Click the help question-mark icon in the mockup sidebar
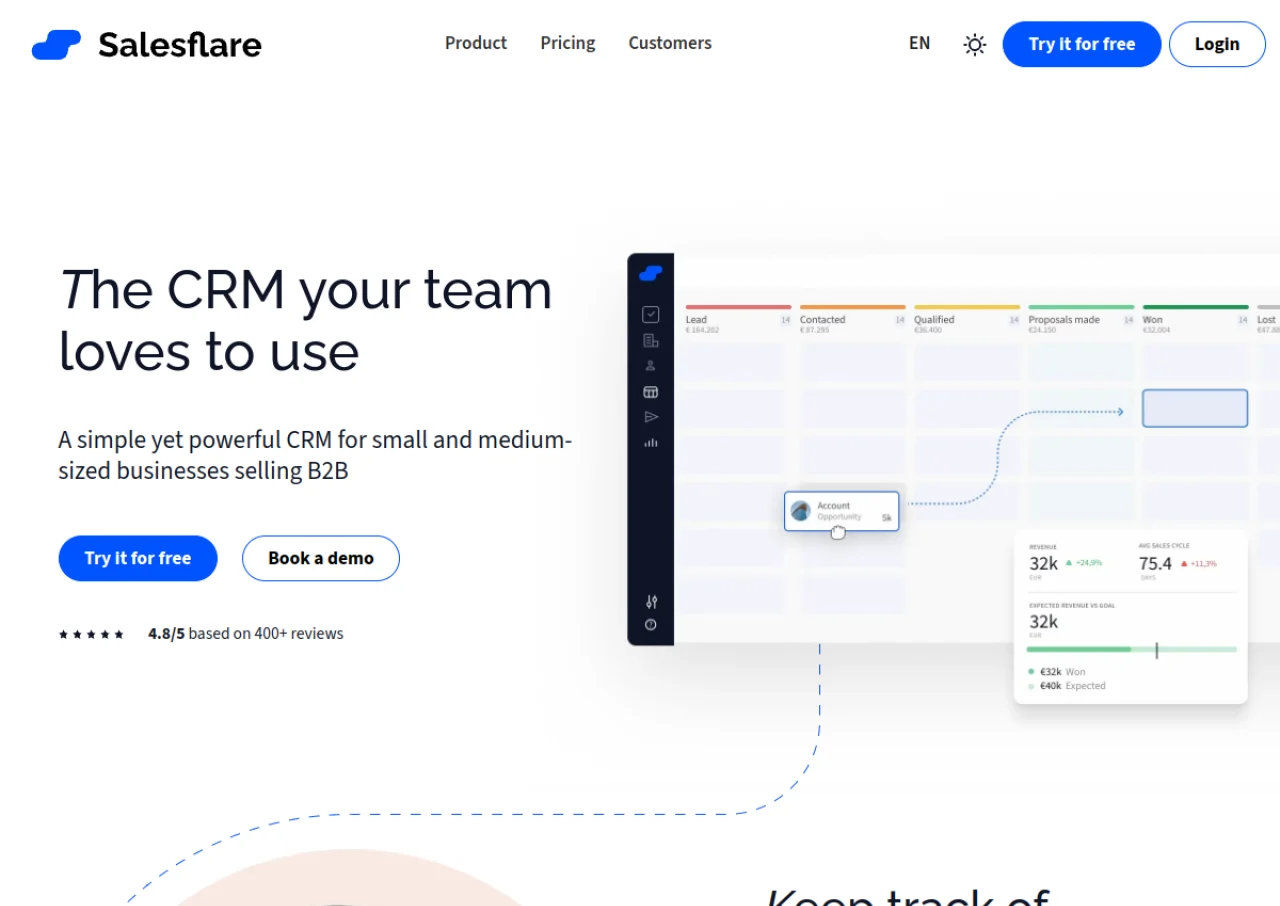The height and width of the screenshot is (906, 1280). (x=651, y=625)
